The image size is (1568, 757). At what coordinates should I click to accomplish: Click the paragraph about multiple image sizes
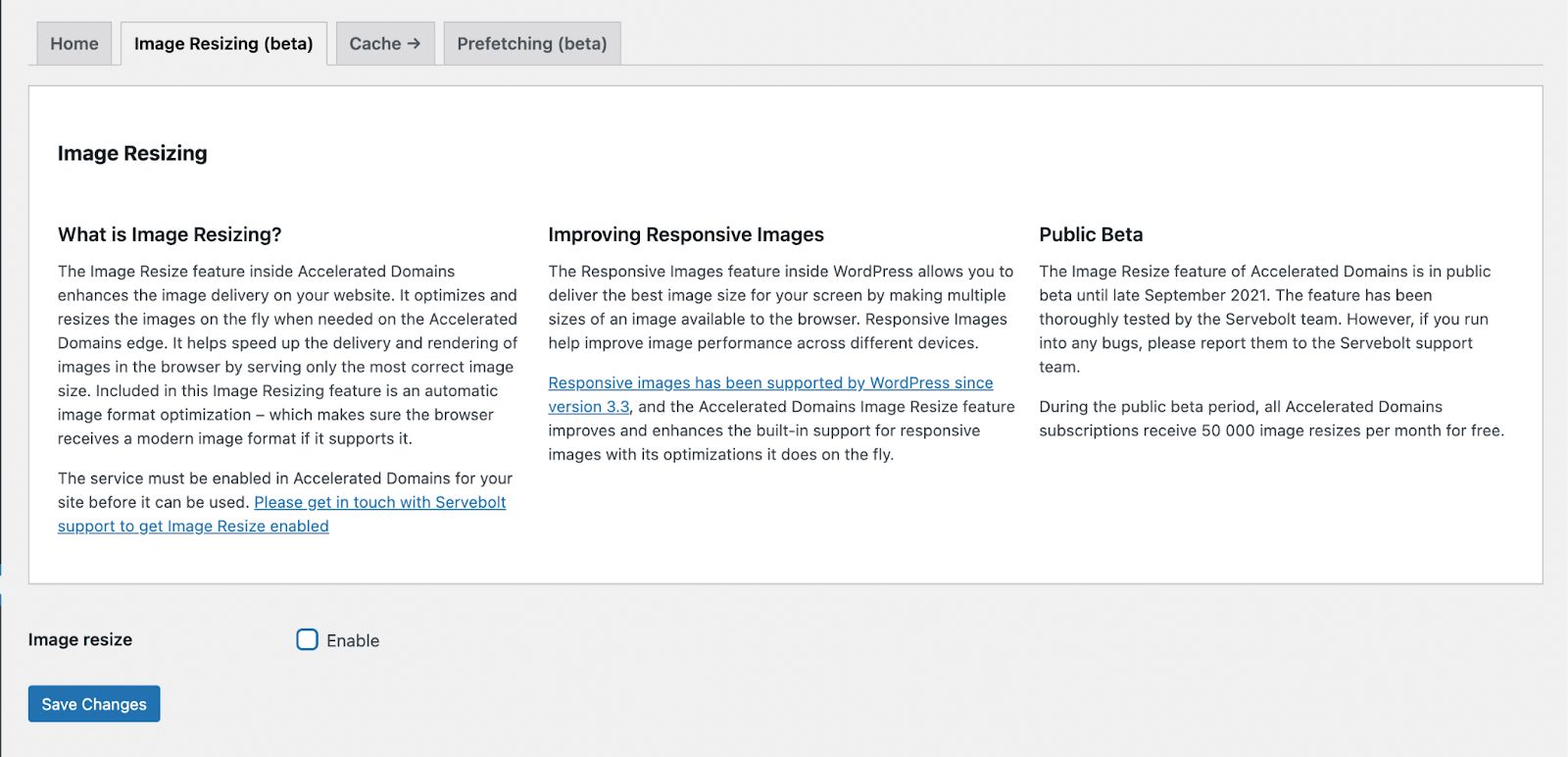tap(781, 307)
